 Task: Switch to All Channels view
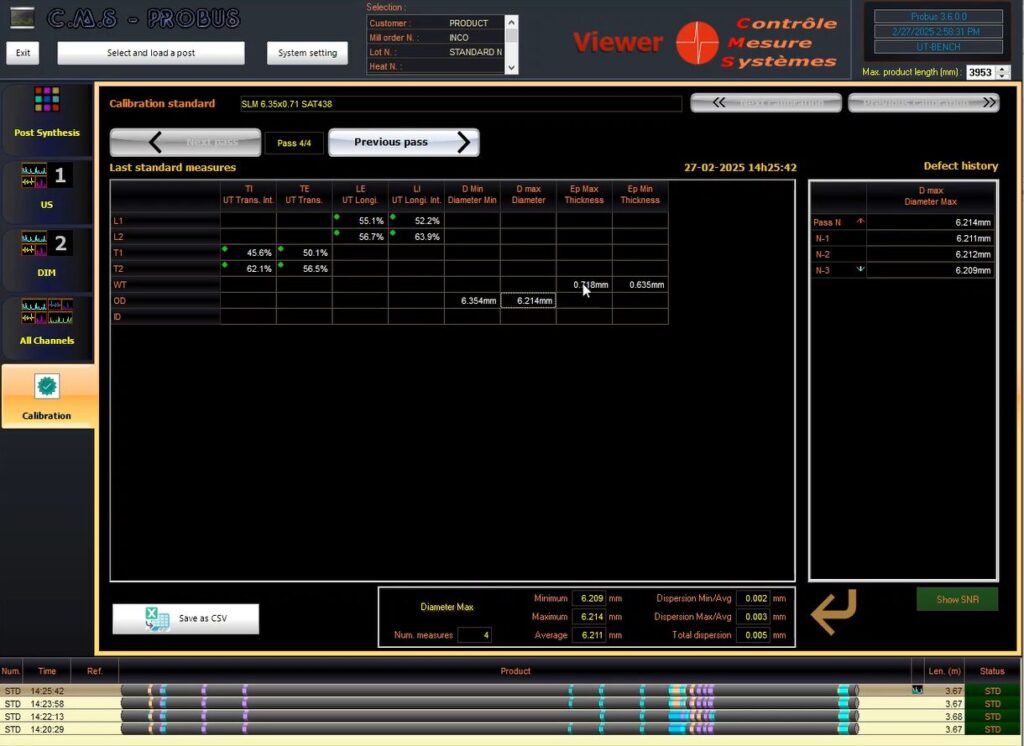pos(47,322)
